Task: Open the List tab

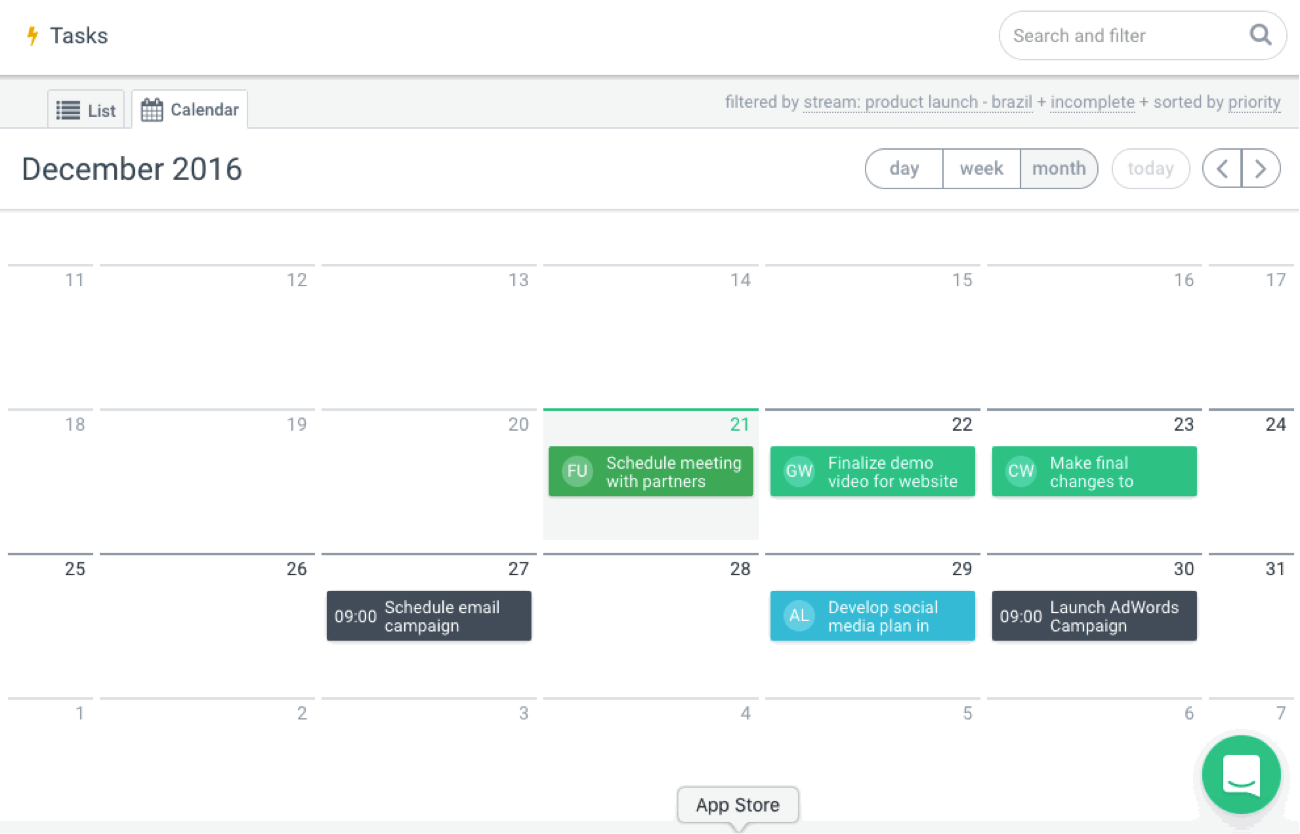Action: pos(86,110)
